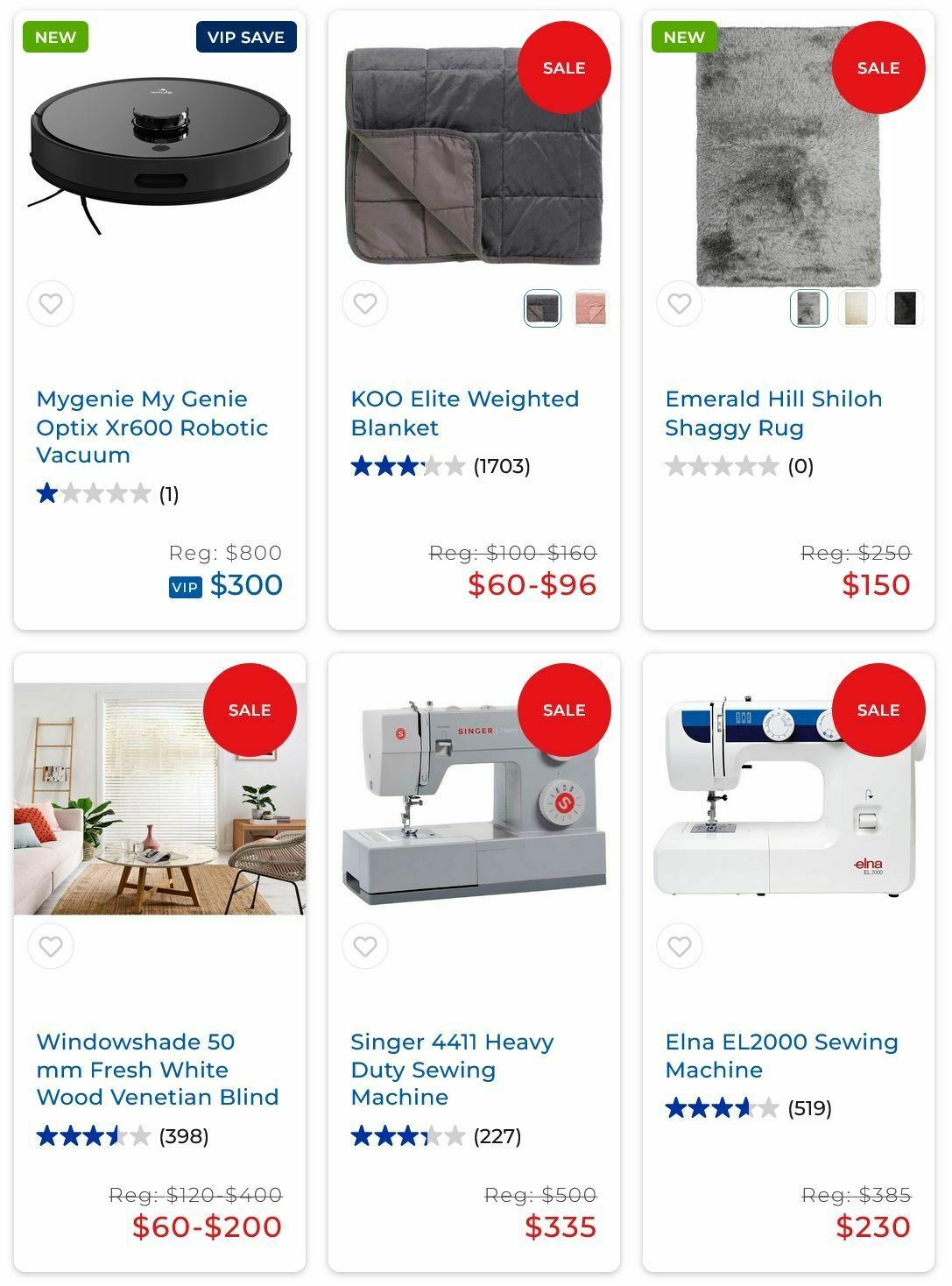View Emerald Hill Shiloh Shaggy Rug details
Image resolution: width=952 pixels, height=1286 pixels.
click(773, 413)
